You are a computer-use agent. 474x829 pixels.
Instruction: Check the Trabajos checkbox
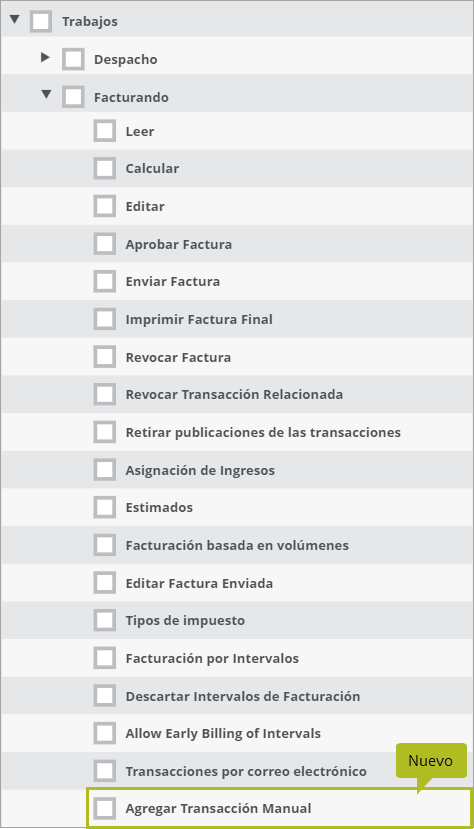click(41, 22)
